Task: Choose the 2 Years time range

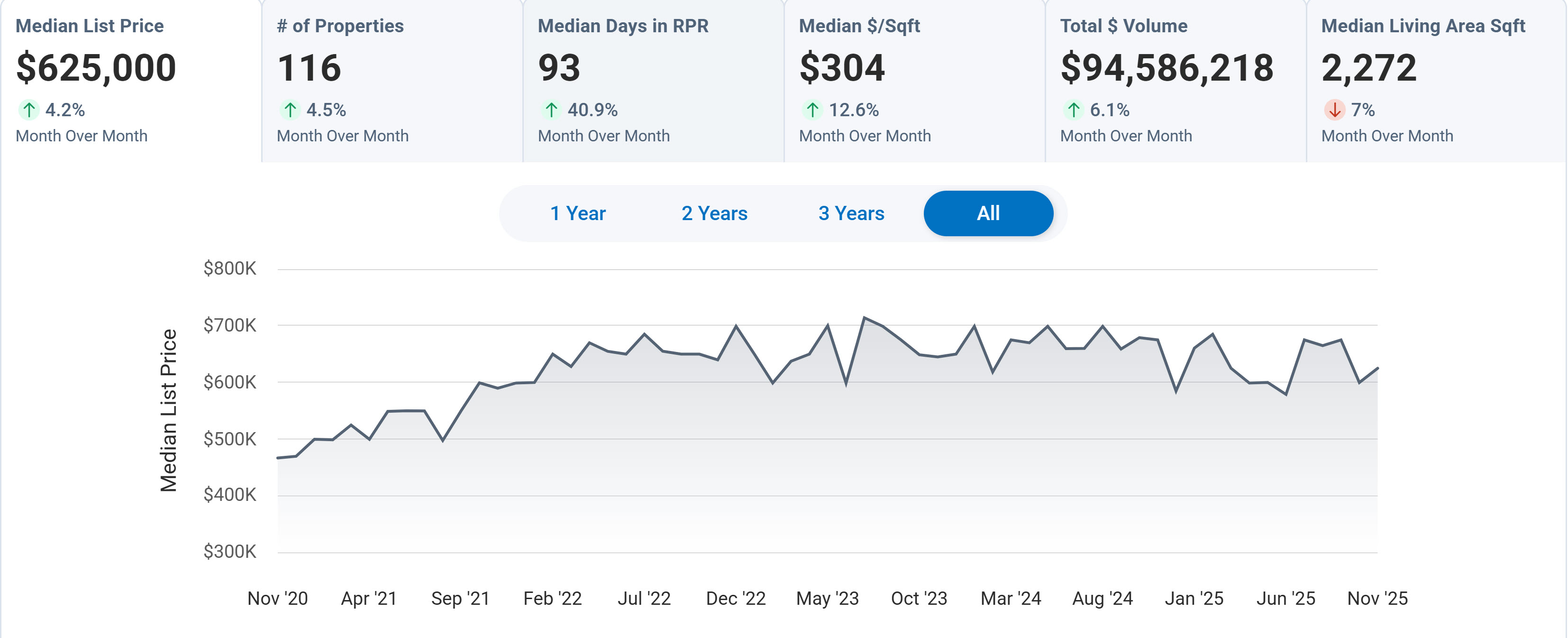Action: (714, 213)
